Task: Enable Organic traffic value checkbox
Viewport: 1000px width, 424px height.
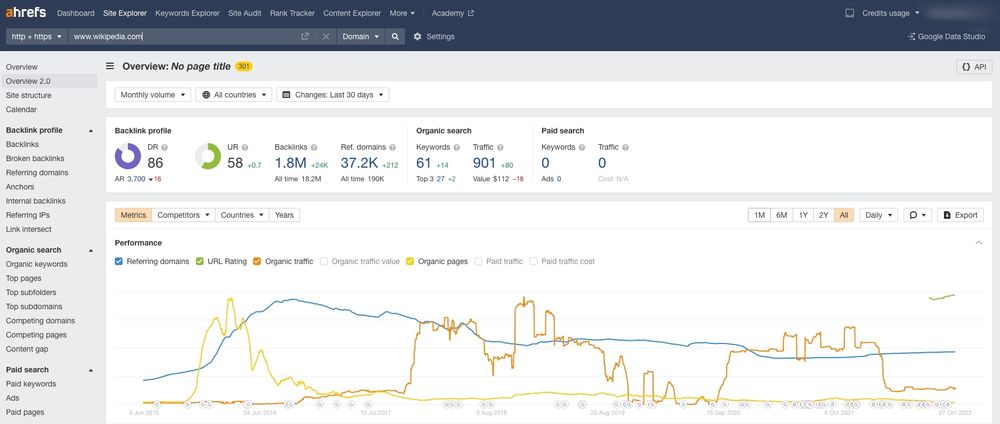Action: click(324, 261)
